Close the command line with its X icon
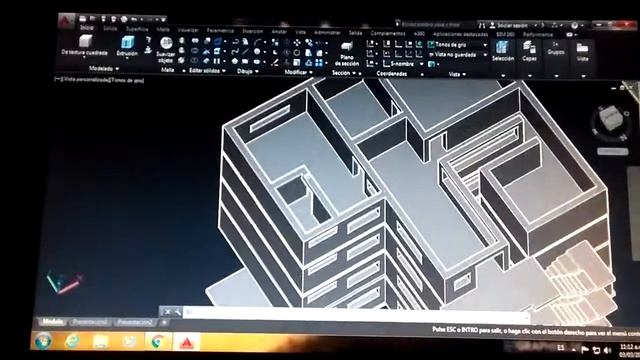This screenshot has width=640, height=360. click(167, 312)
